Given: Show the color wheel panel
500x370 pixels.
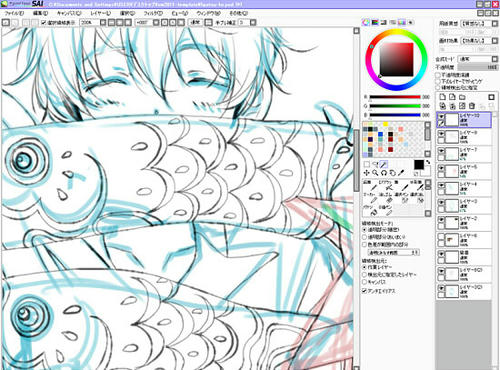Looking at the screenshot, I should click(366, 23).
